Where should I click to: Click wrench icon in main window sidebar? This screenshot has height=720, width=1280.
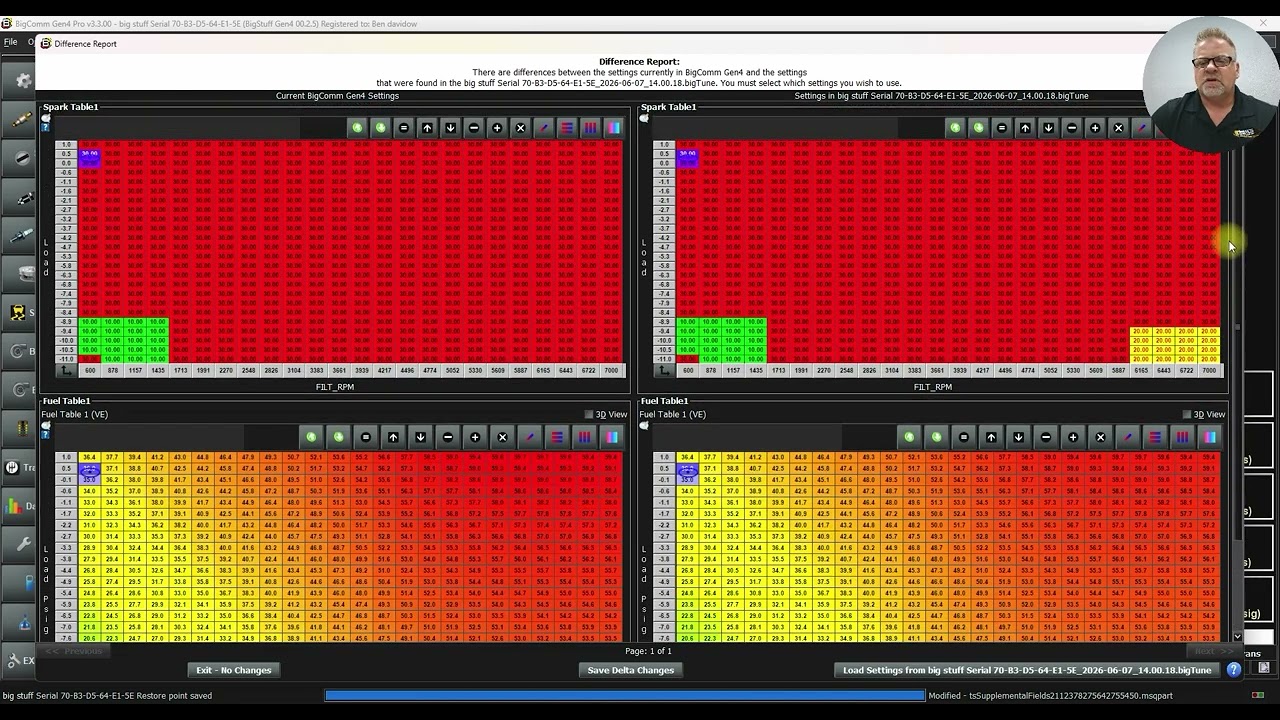point(22,544)
